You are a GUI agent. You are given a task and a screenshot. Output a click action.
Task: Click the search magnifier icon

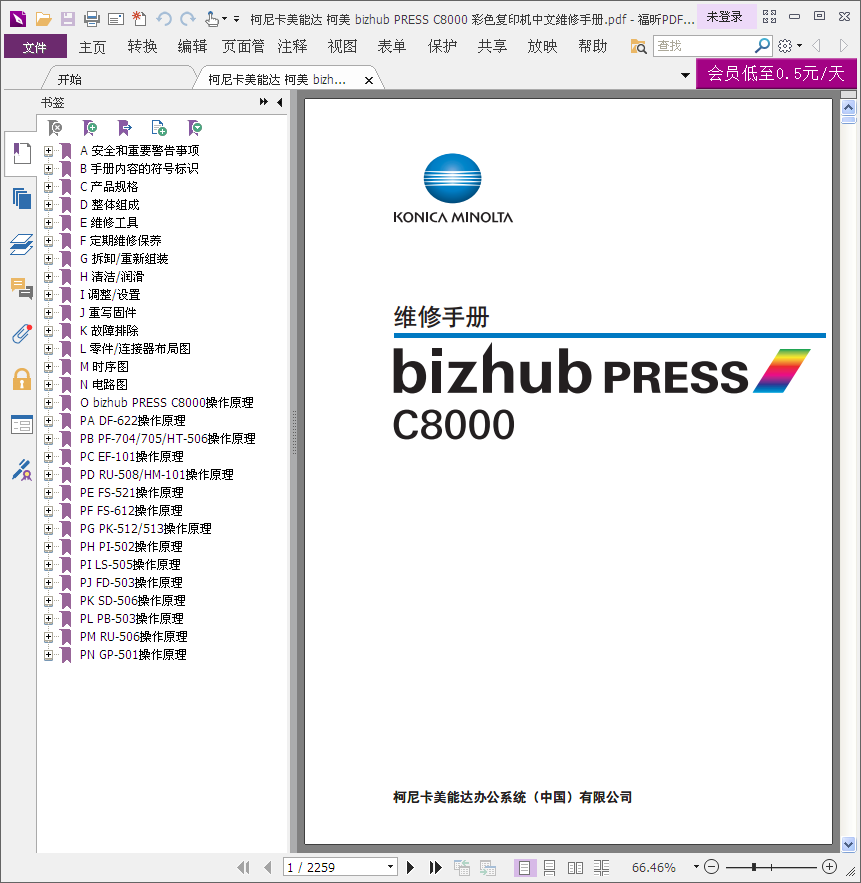click(x=762, y=45)
